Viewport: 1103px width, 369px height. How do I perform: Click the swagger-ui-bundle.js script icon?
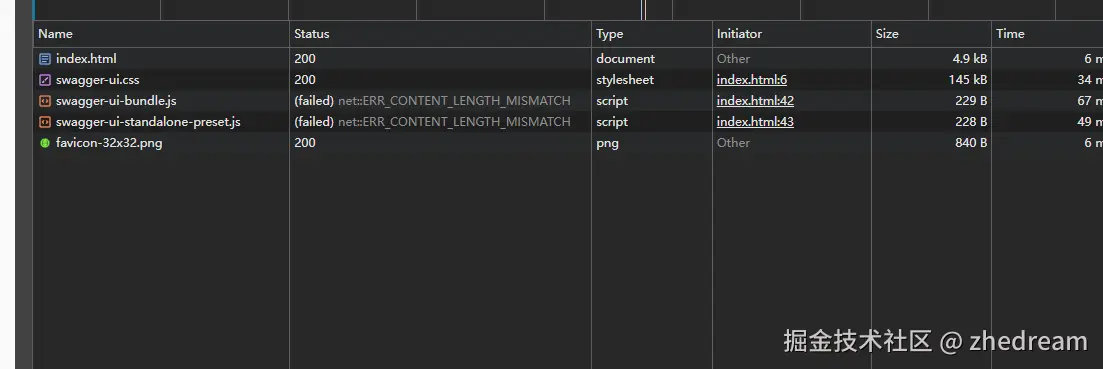pos(45,101)
